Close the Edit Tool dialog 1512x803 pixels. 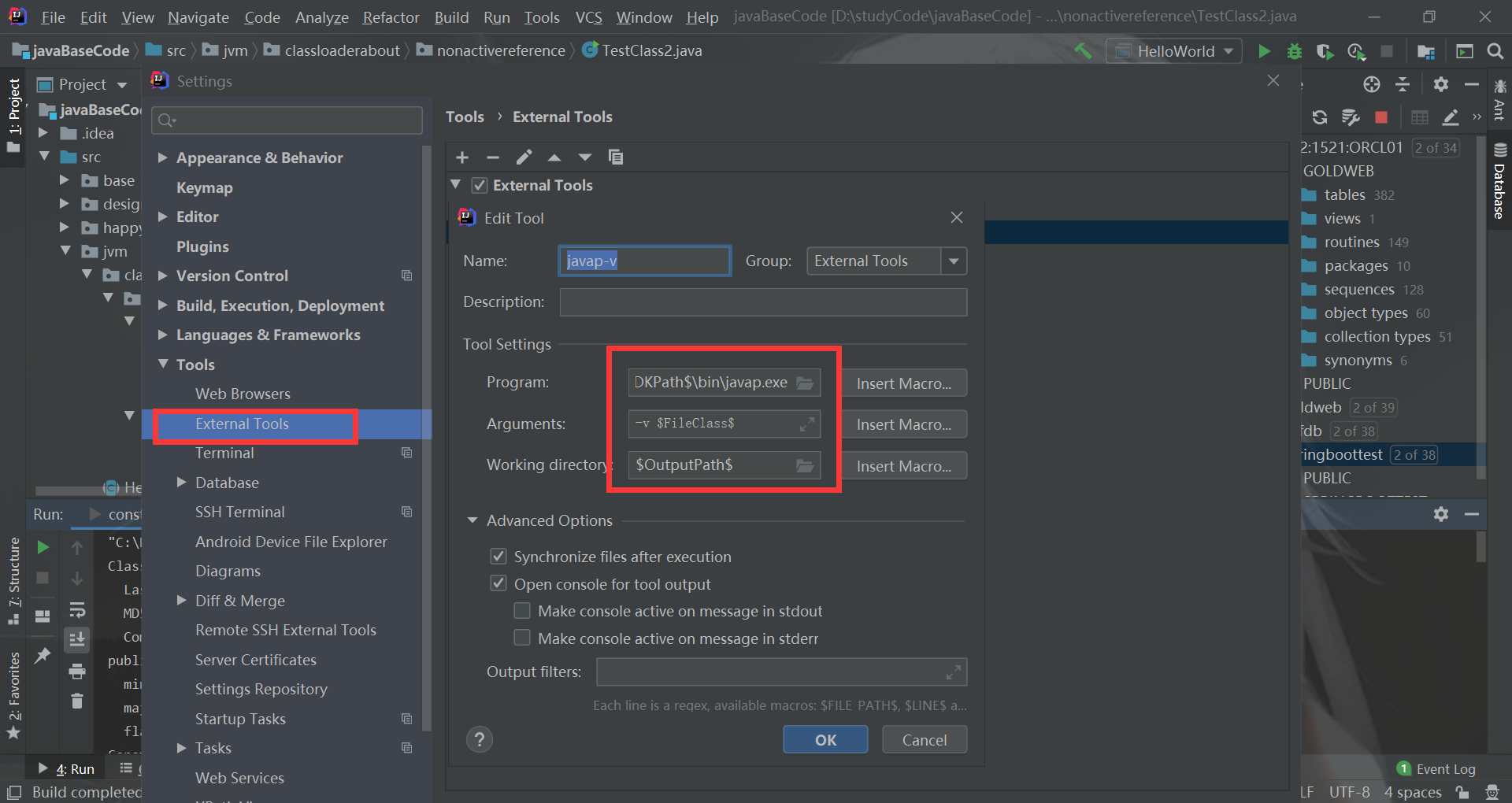point(957,217)
